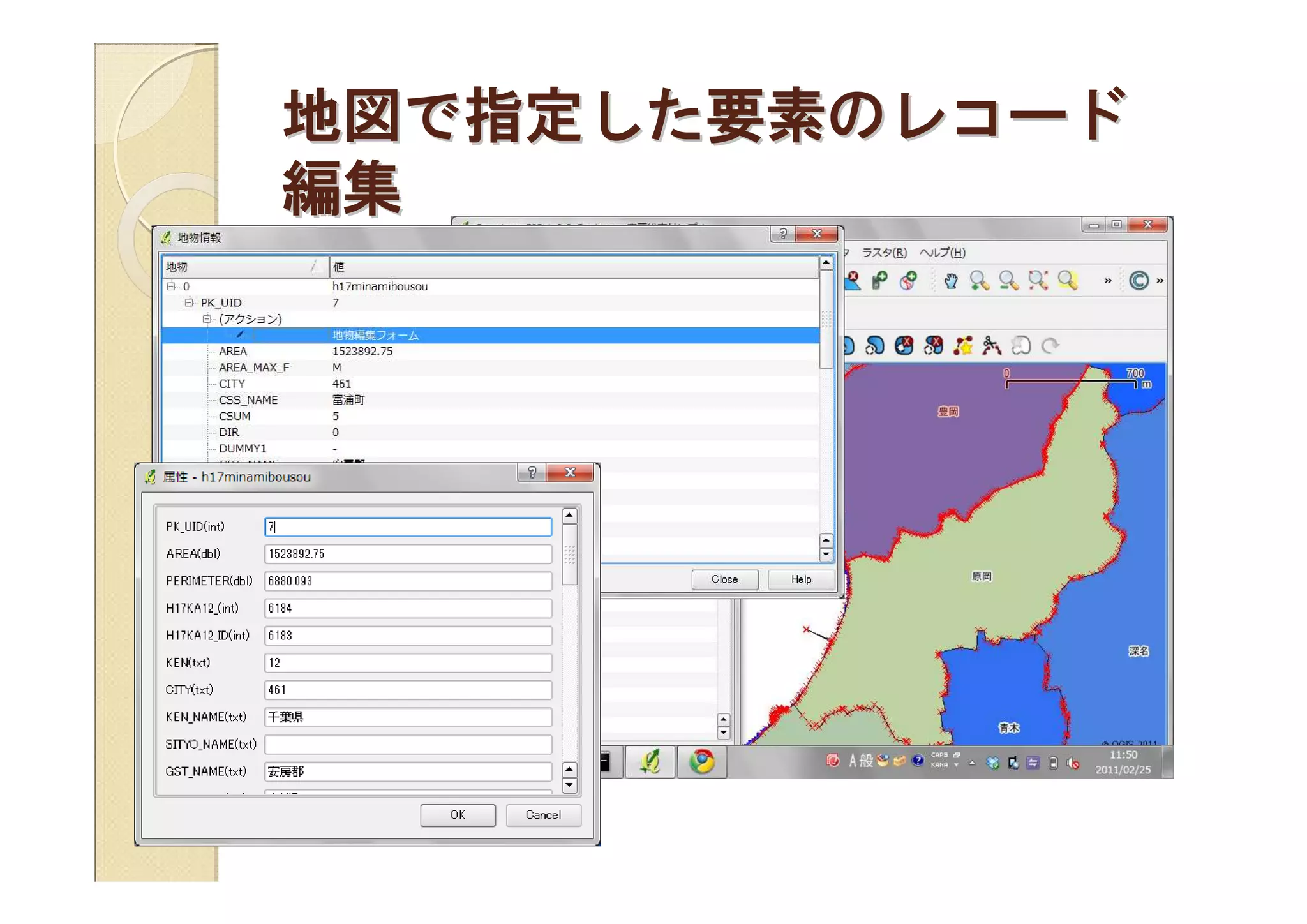This screenshot has width=1307, height=924.
Task: Click bottom scroll-down arrow of 地物情報 list
Action: [826, 555]
